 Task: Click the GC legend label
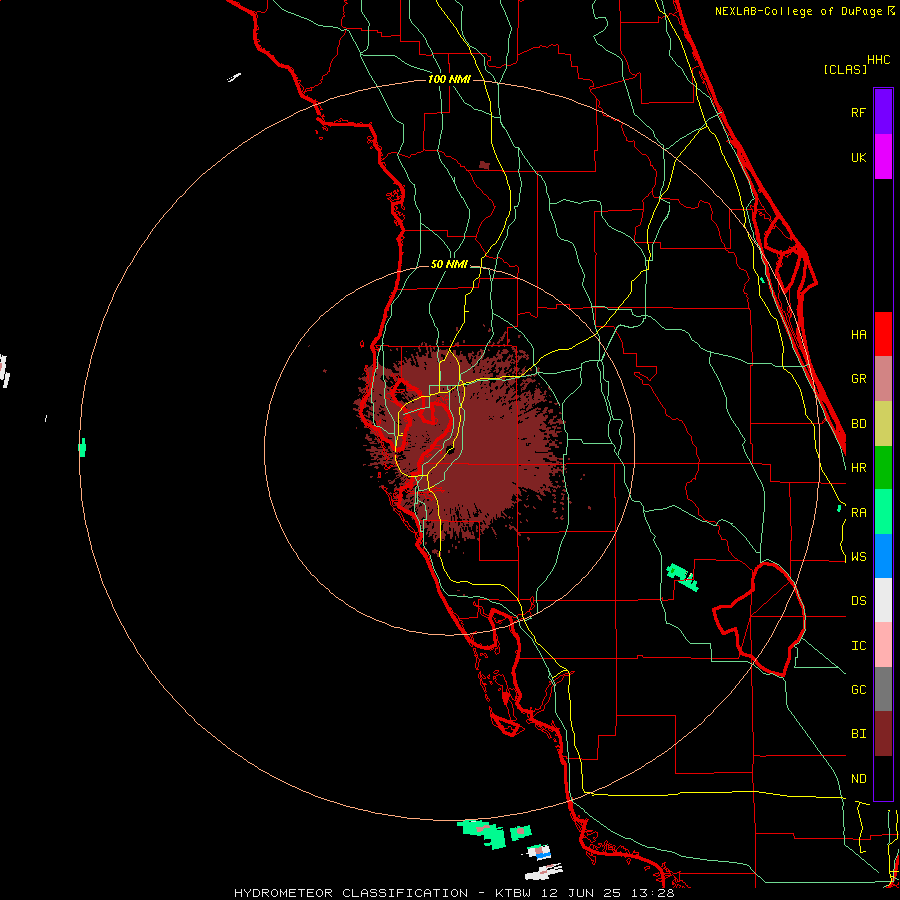[x=858, y=689]
